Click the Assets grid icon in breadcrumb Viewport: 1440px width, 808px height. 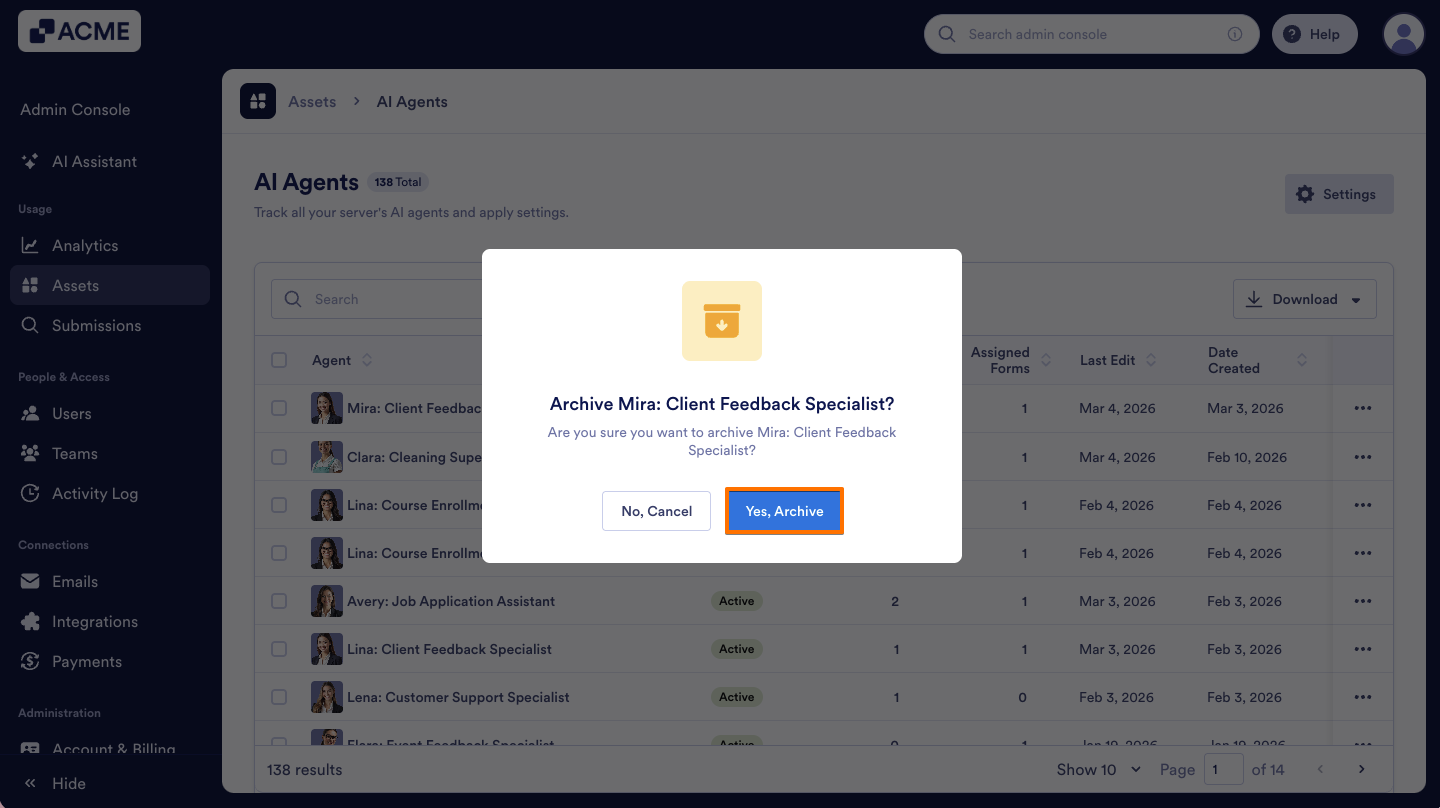click(x=258, y=101)
